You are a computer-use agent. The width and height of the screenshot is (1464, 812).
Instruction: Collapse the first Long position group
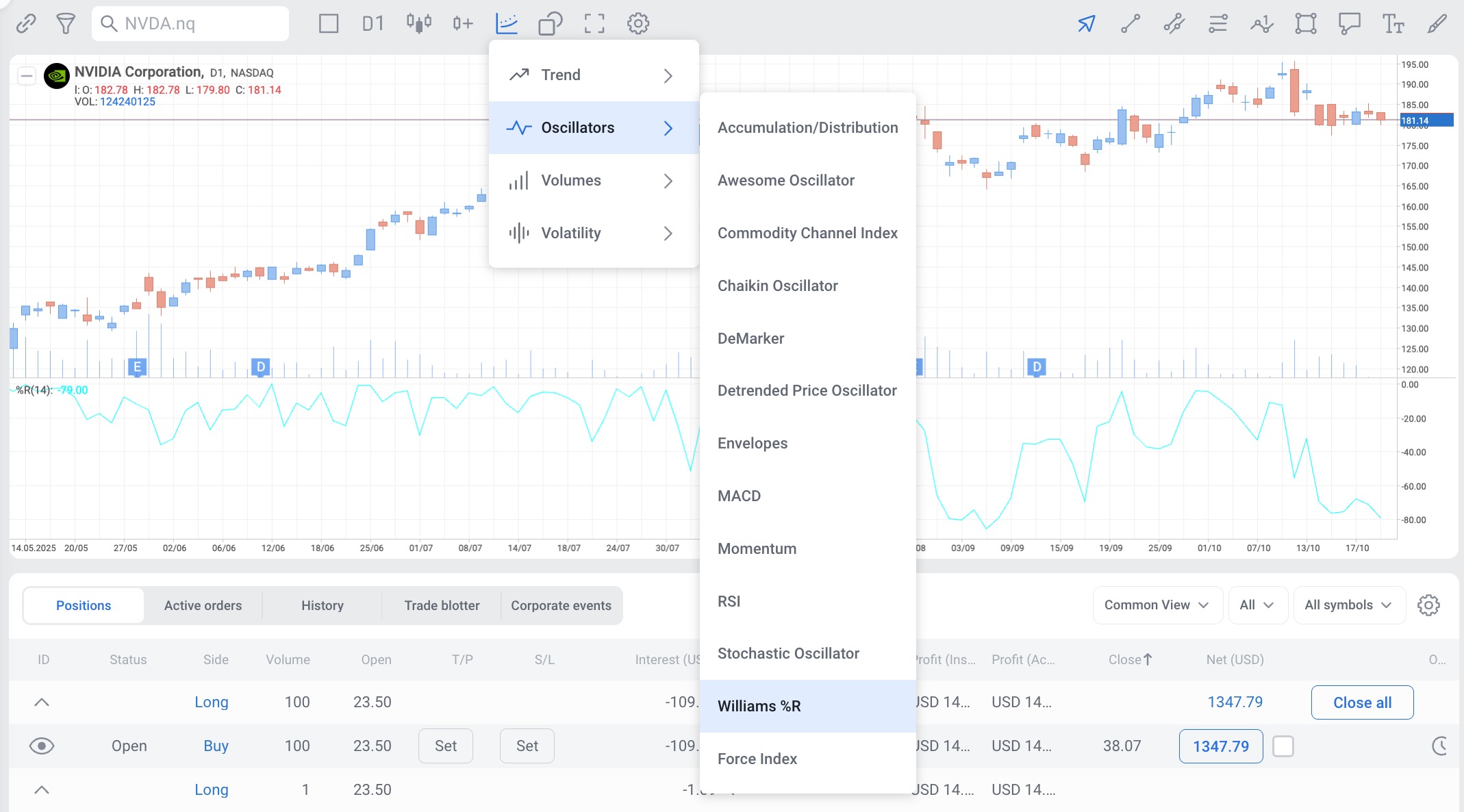(x=42, y=702)
